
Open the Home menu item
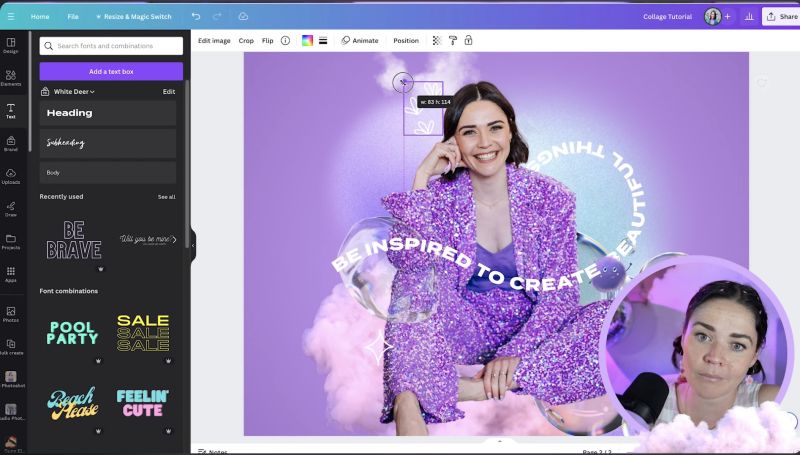tap(40, 16)
